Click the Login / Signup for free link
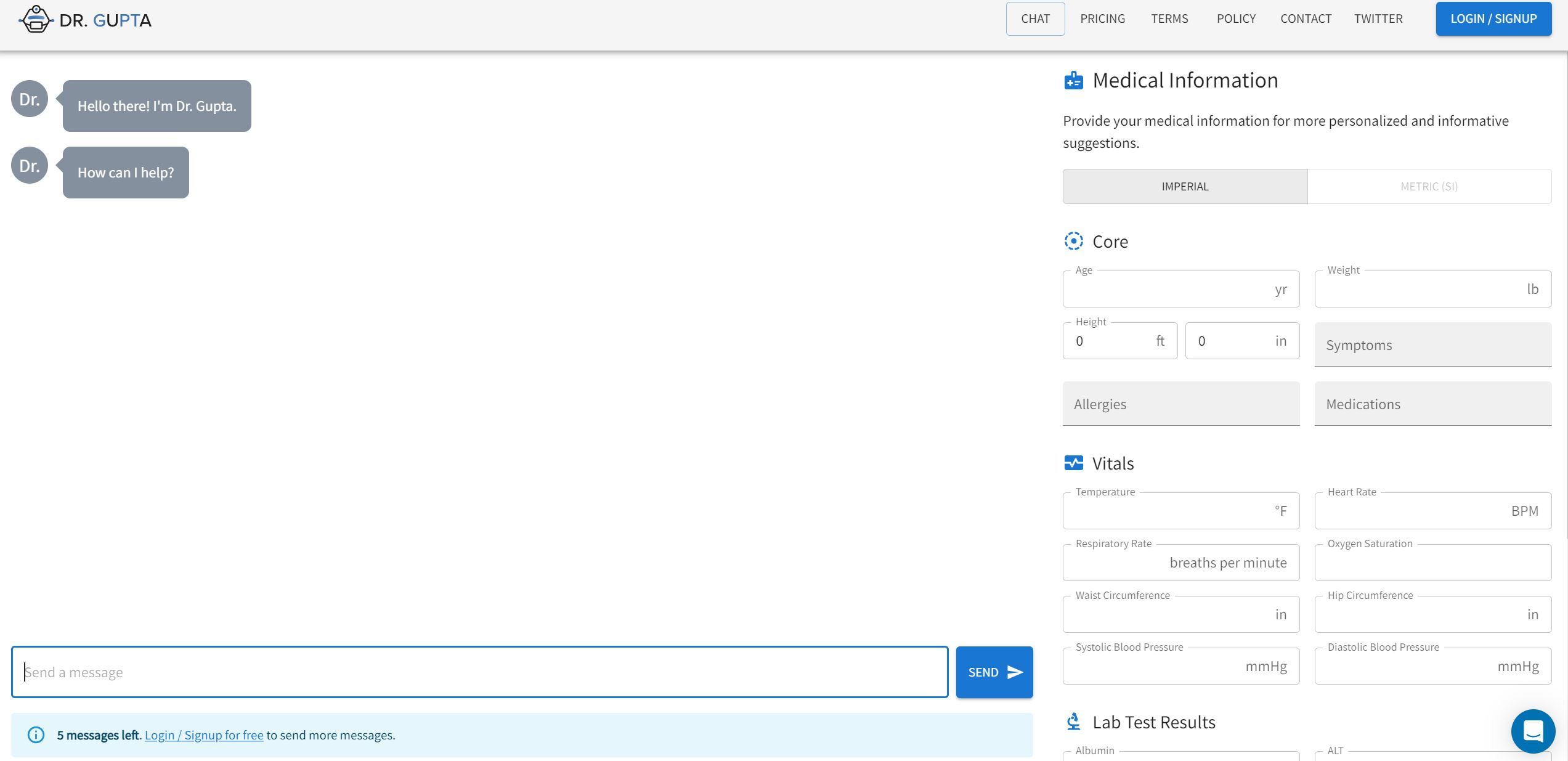This screenshot has height=761, width=1568. (x=204, y=735)
